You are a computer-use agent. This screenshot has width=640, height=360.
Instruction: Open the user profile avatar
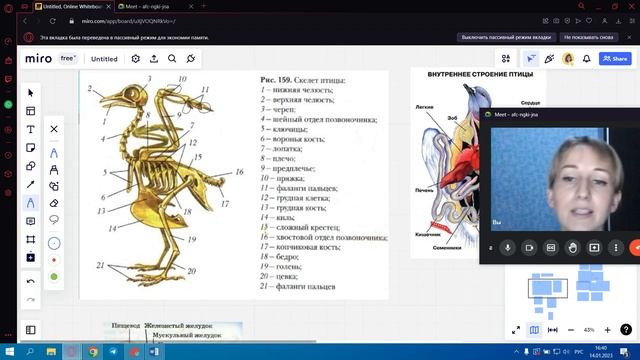point(568,59)
